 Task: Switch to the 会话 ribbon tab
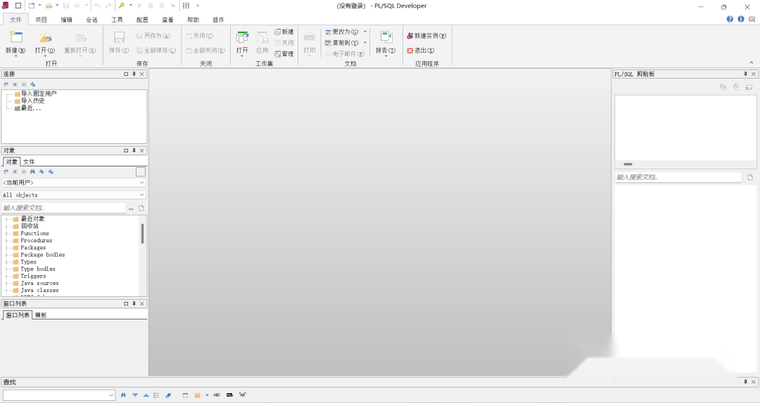coord(92,20)
